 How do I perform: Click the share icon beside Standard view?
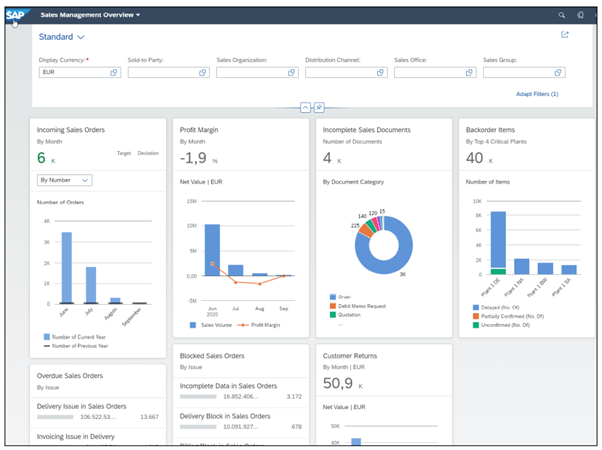[565, 35]
